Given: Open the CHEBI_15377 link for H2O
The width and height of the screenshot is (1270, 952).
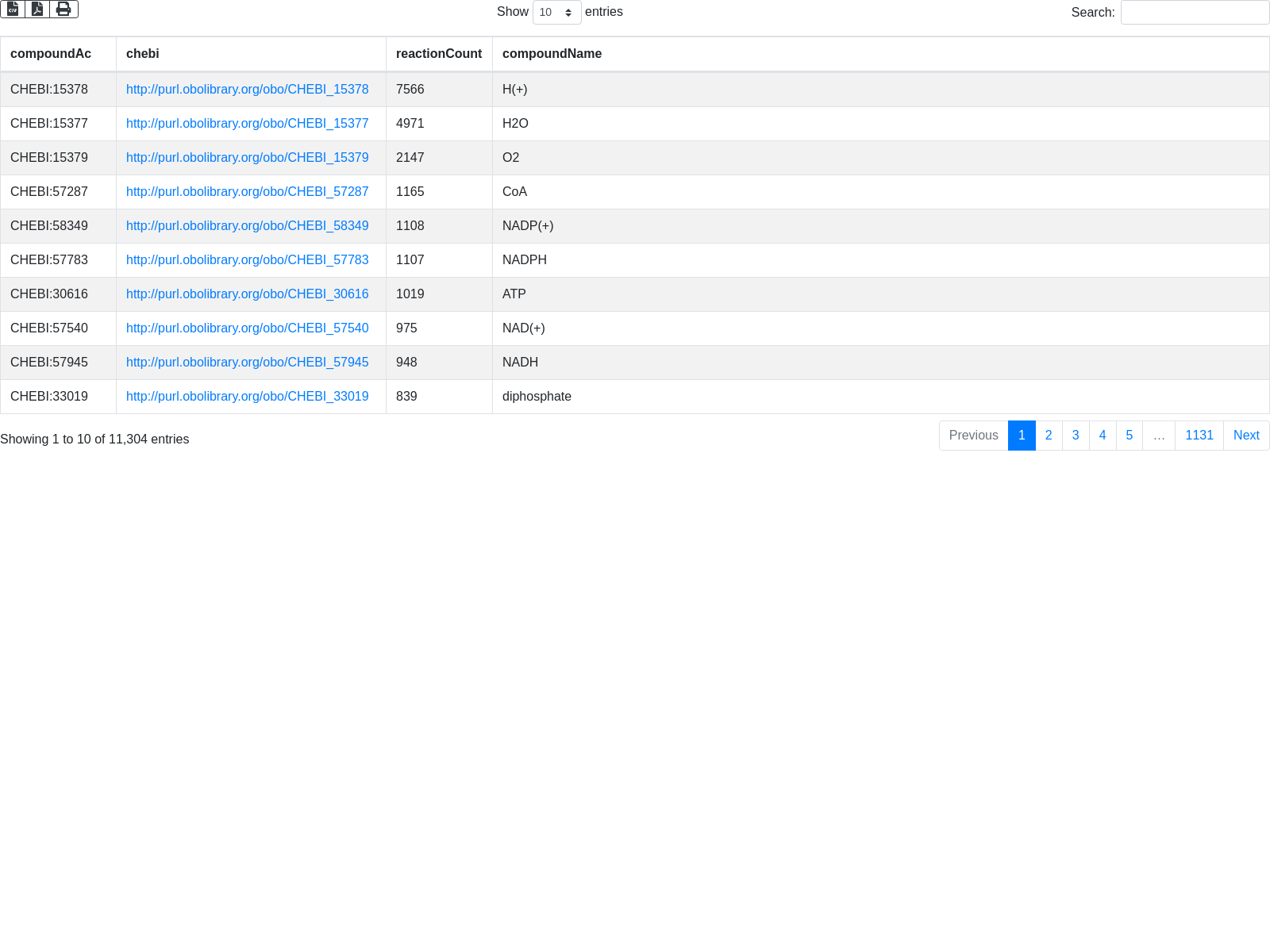Looking at the screenshot, I should click(247, 124).
